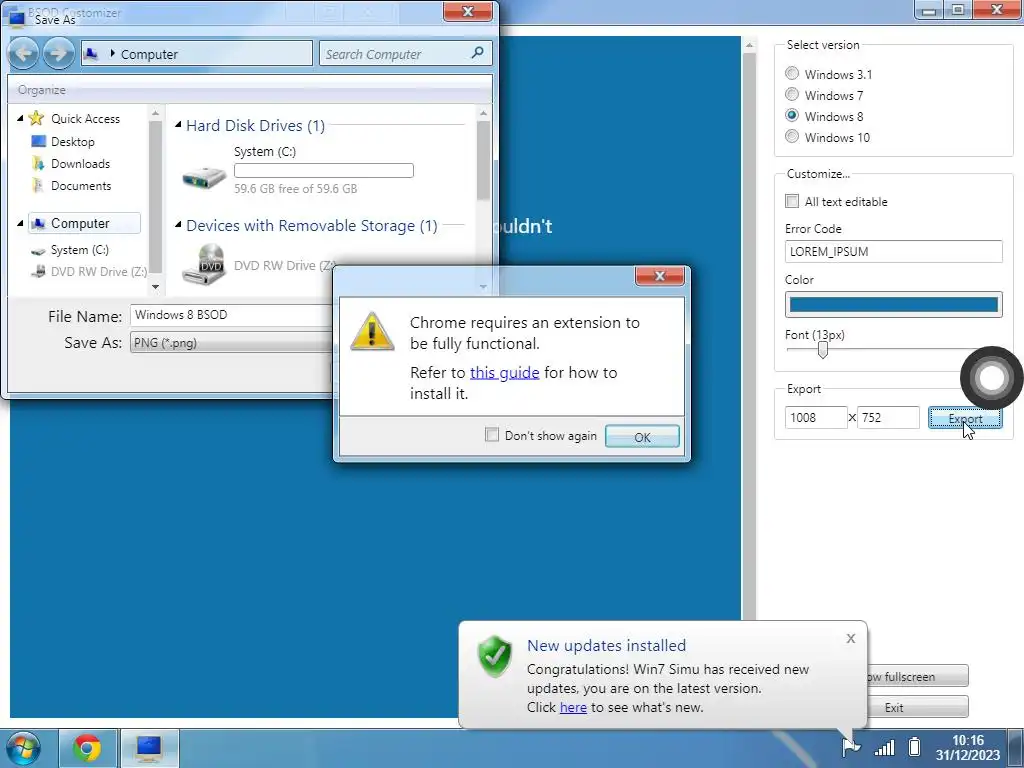
Task: Open Chrome from the taskbar
Action: coord(88,748)
